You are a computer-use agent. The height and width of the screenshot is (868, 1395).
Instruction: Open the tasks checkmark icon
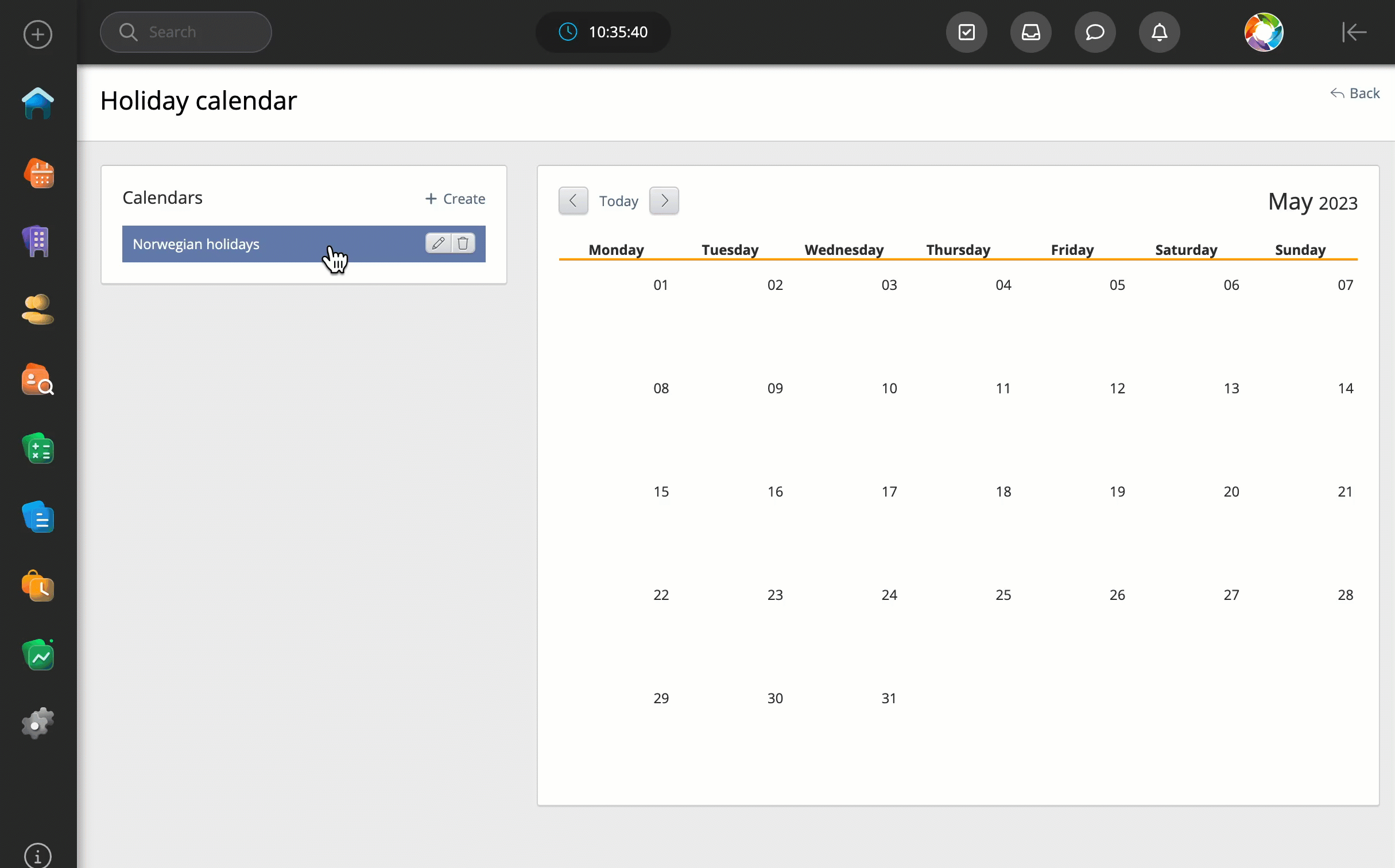click(966, 32)
